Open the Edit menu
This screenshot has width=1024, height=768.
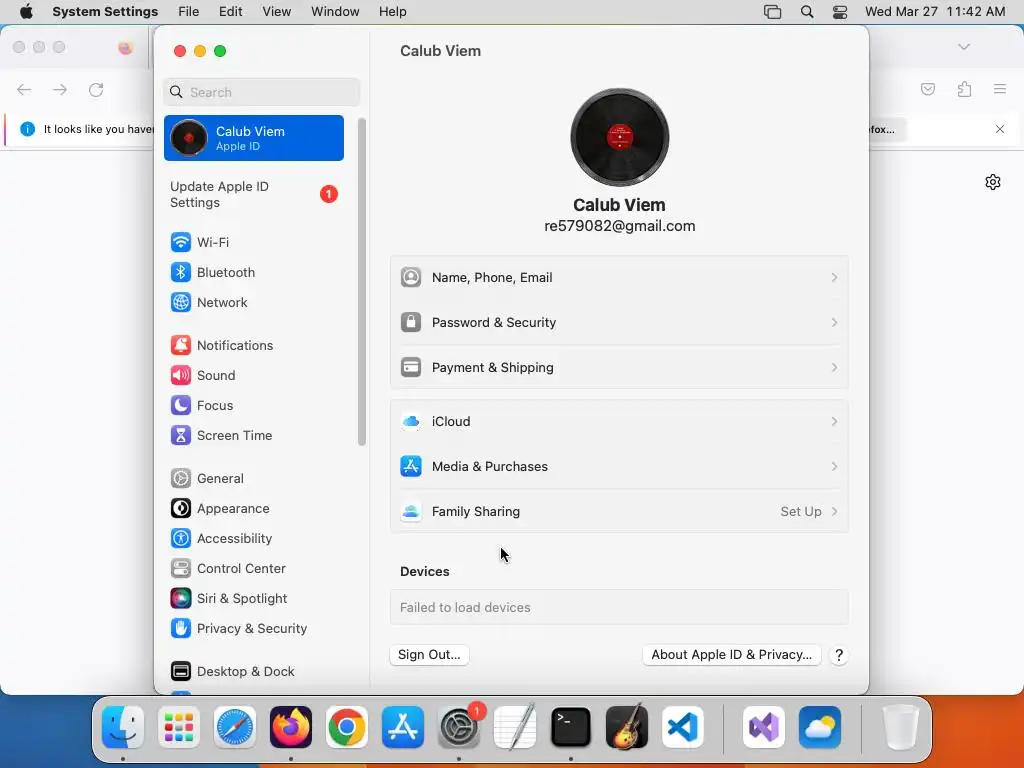[231, 12]
